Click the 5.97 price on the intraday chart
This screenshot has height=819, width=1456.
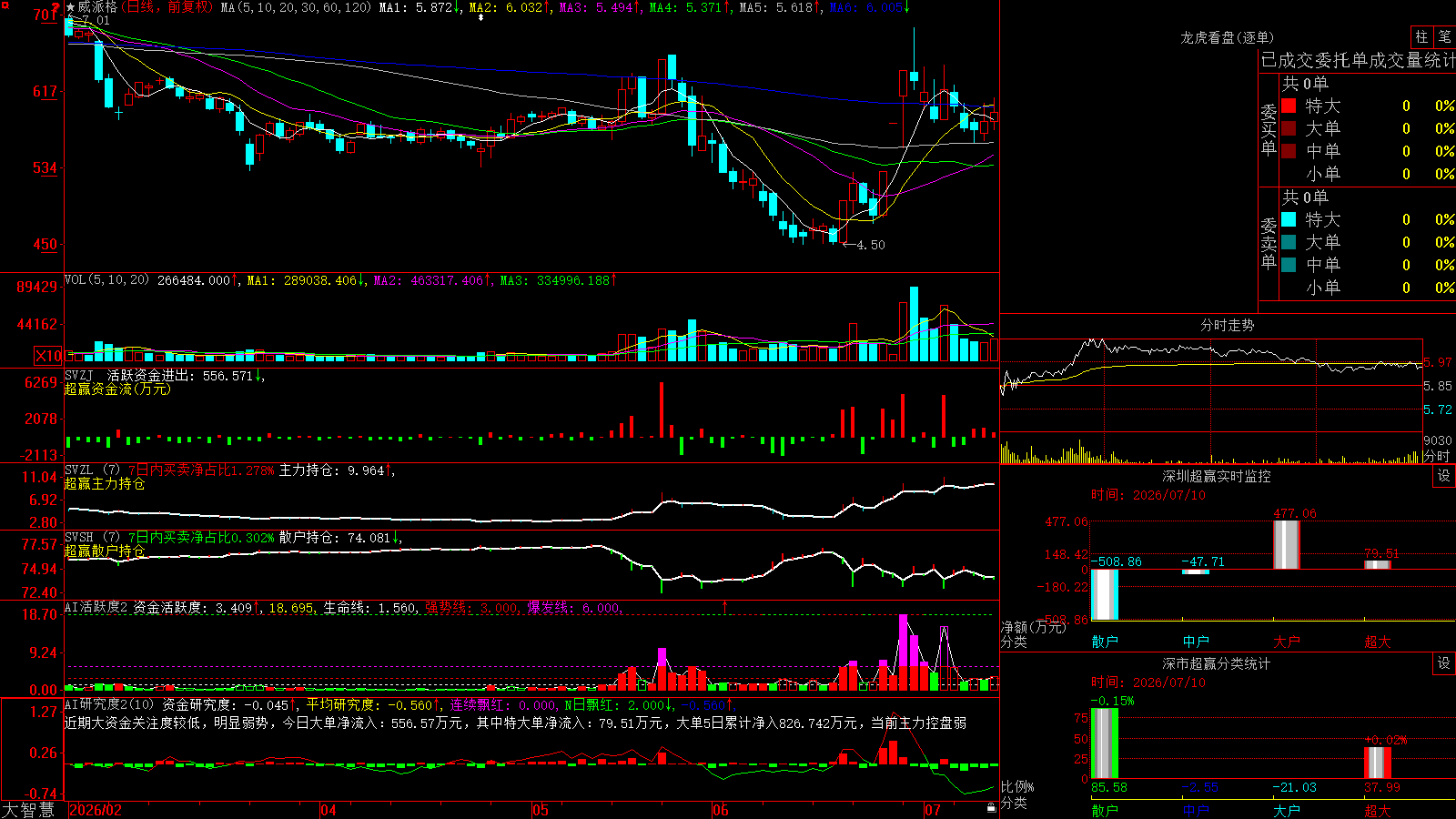click(1438, 362)
